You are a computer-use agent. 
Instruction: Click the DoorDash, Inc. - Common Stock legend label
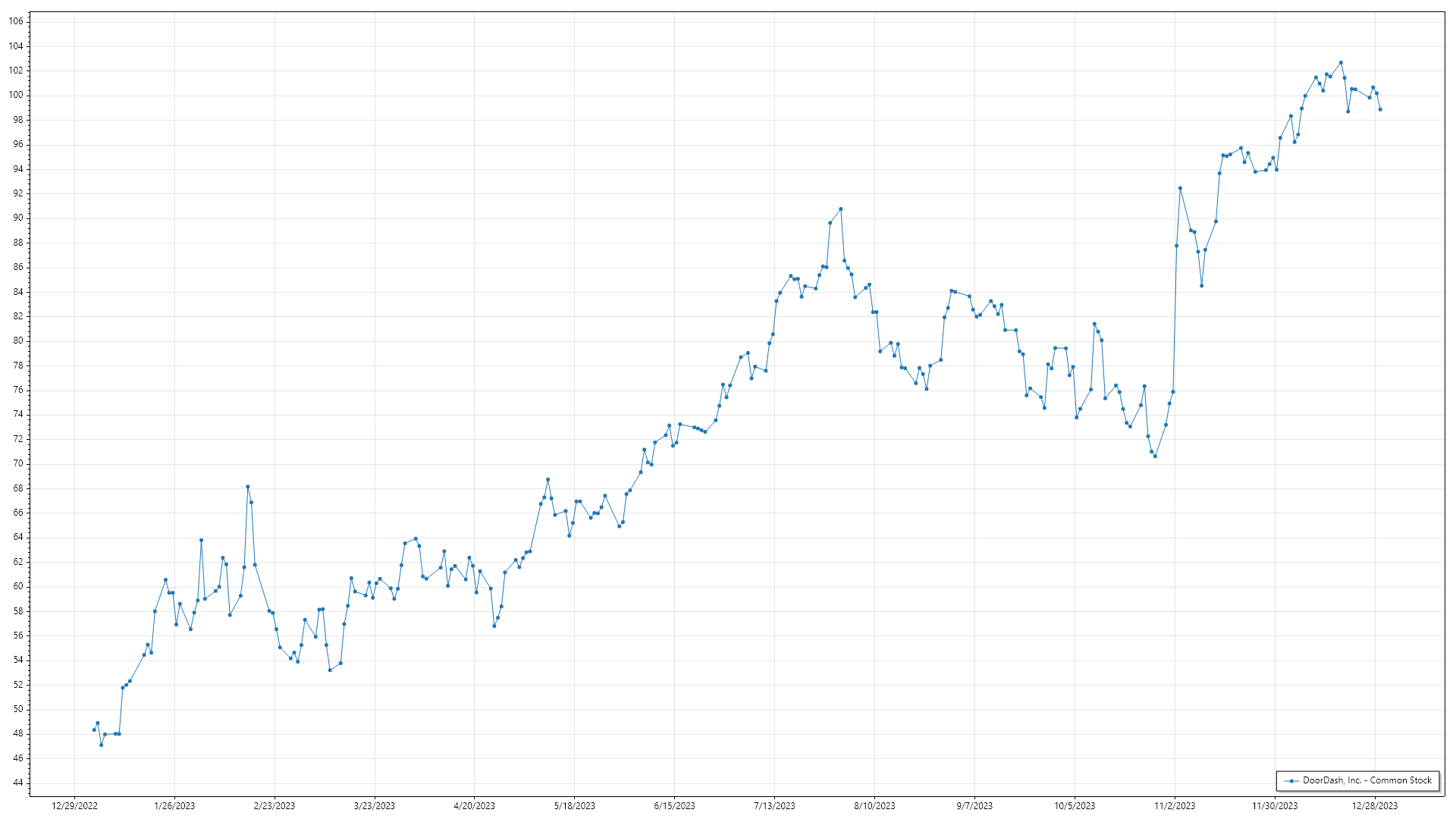click(x=1367, y=780)
